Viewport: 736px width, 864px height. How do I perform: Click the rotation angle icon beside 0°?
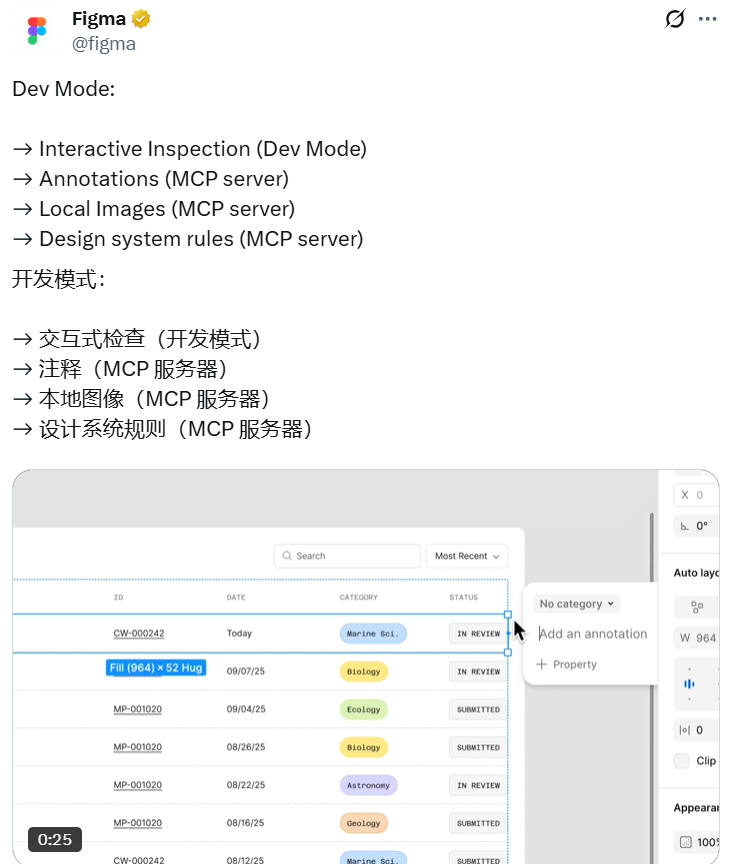[x=685, y=526]
